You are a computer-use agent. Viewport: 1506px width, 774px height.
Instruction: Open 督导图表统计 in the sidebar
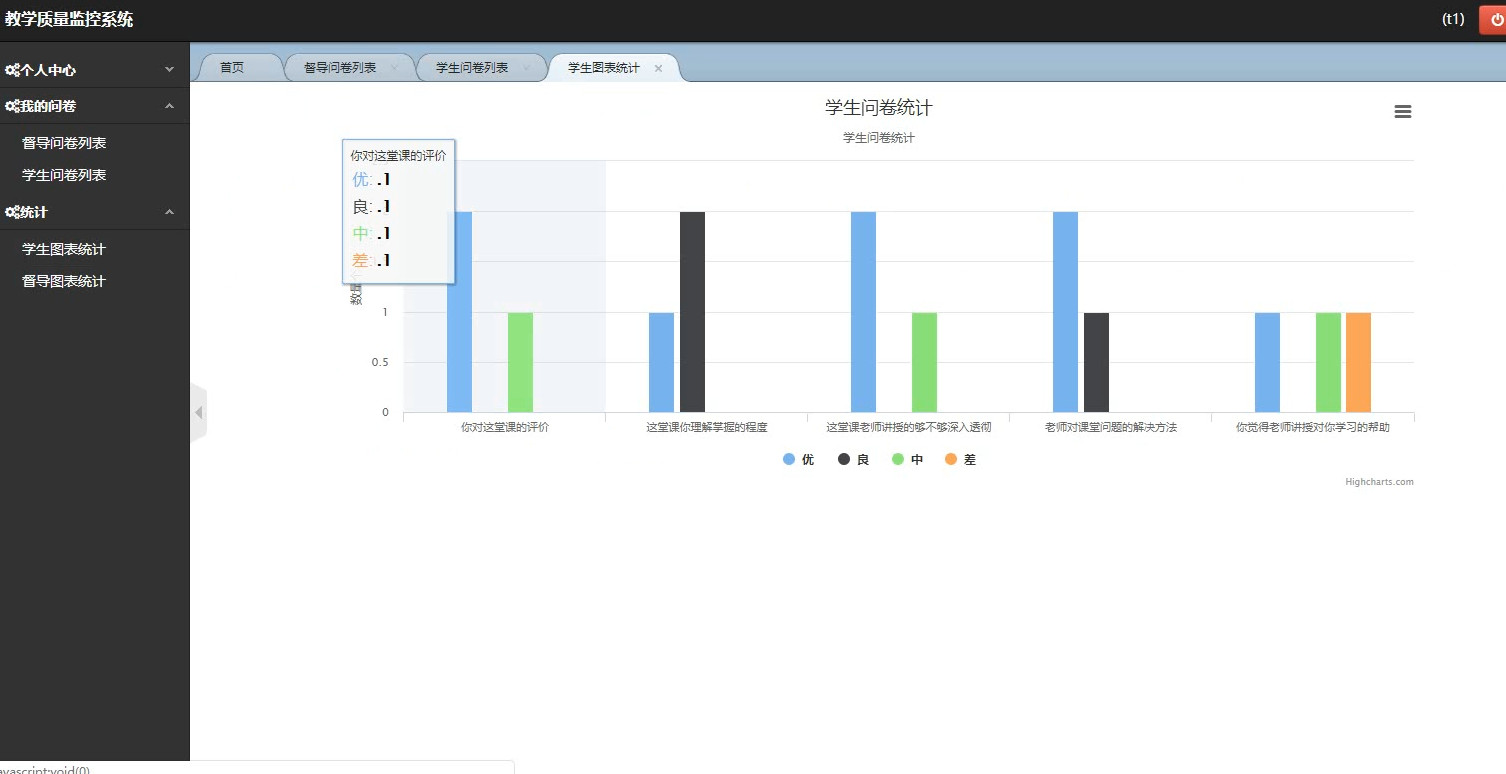[64, 281]
